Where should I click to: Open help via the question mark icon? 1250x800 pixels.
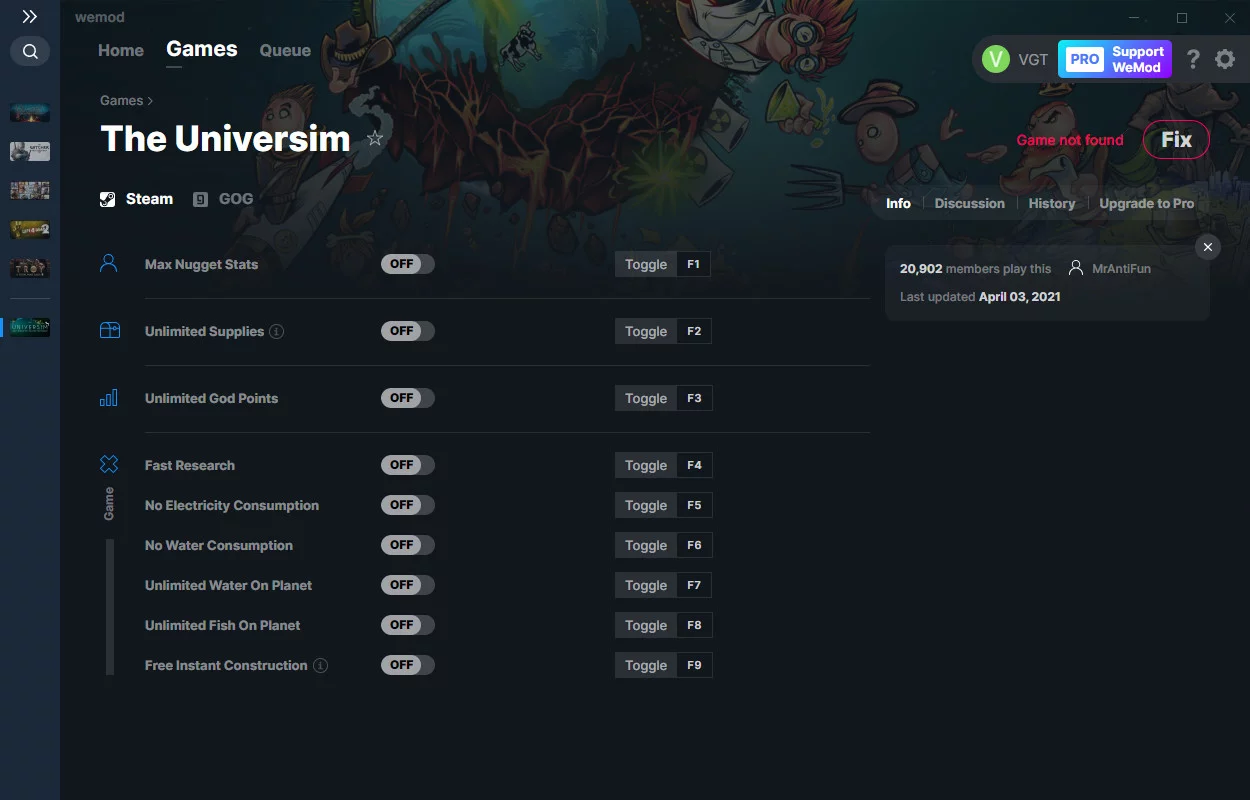(1193, 59)
